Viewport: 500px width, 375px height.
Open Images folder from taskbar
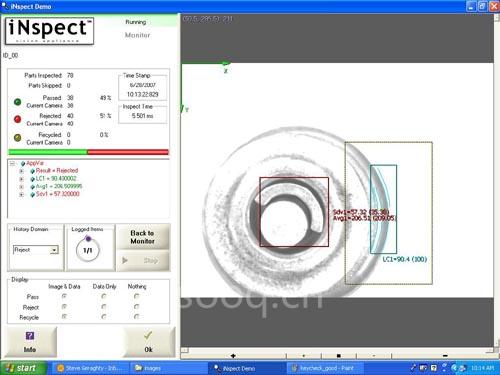point(168,368)
